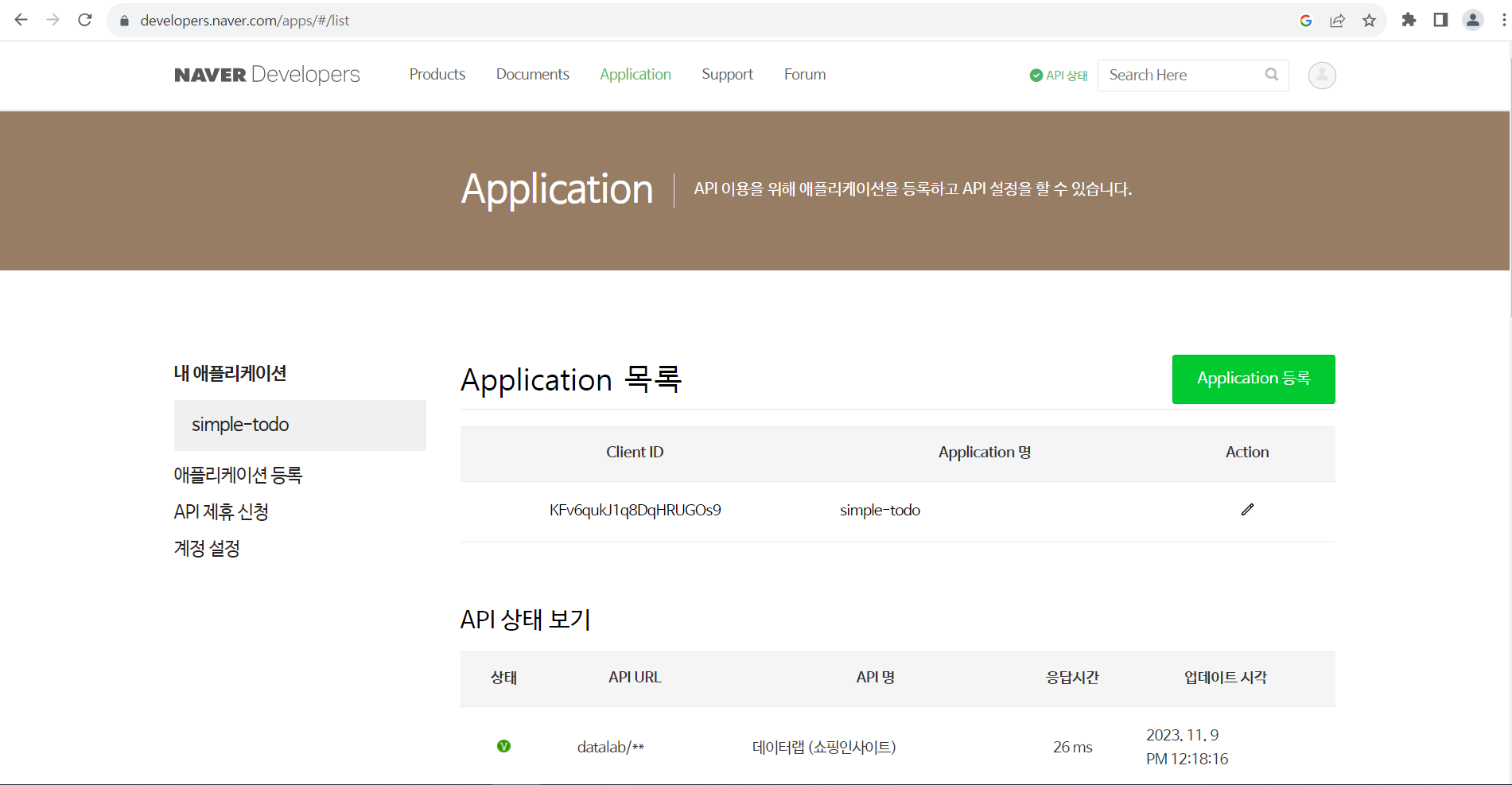
Task: Open the NAVER user profile avatar
Action: point(1322,76)
